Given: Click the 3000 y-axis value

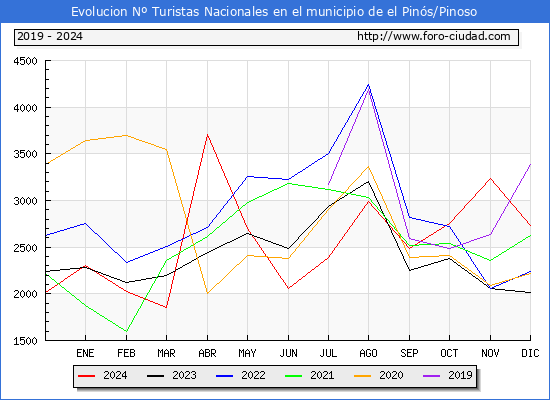Looking at the screenshot, I should (x=25, y=201).
